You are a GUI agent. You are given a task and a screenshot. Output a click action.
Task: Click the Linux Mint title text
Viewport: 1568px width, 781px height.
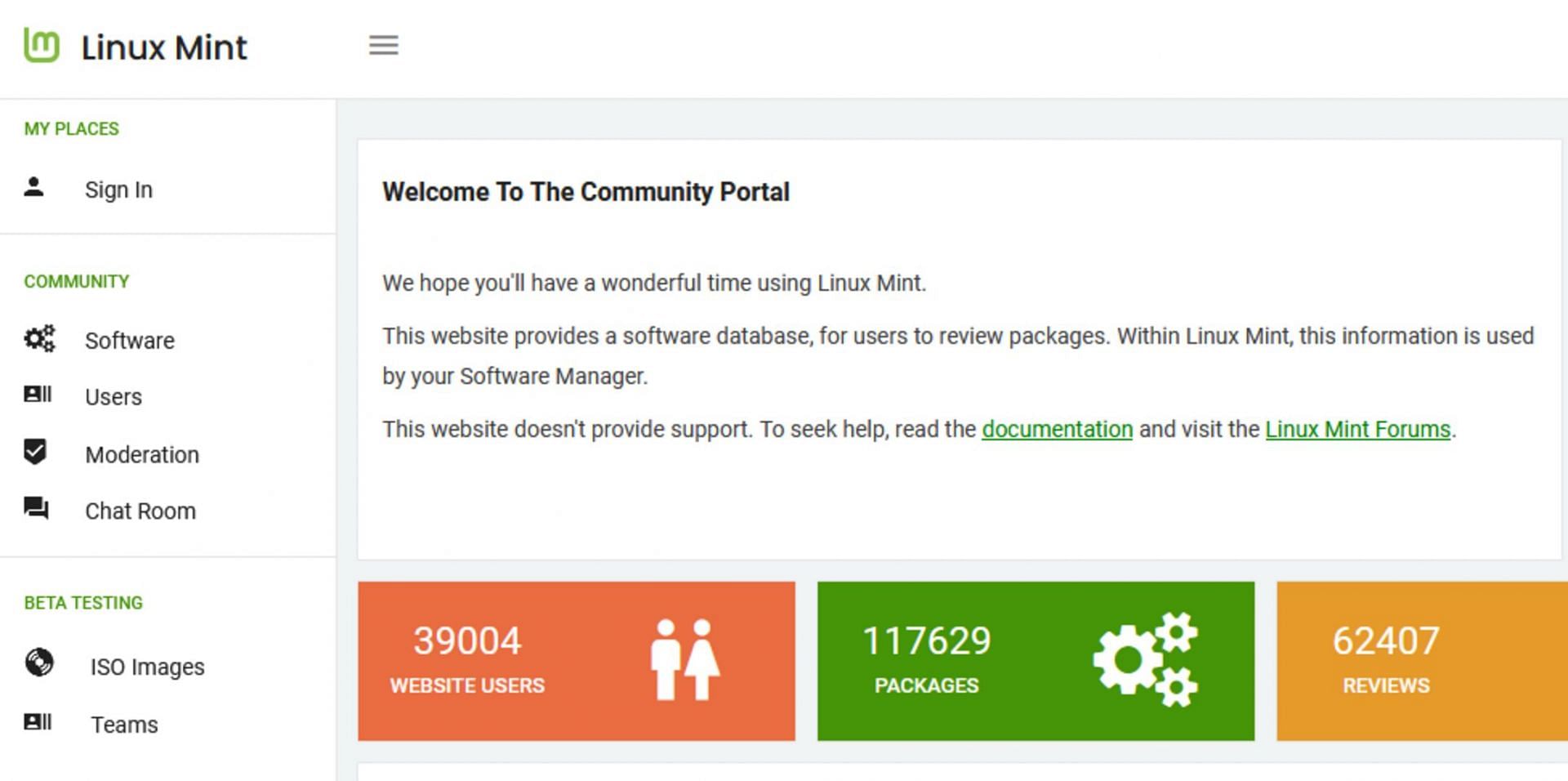pyautogui.click(x=164, y=47)
